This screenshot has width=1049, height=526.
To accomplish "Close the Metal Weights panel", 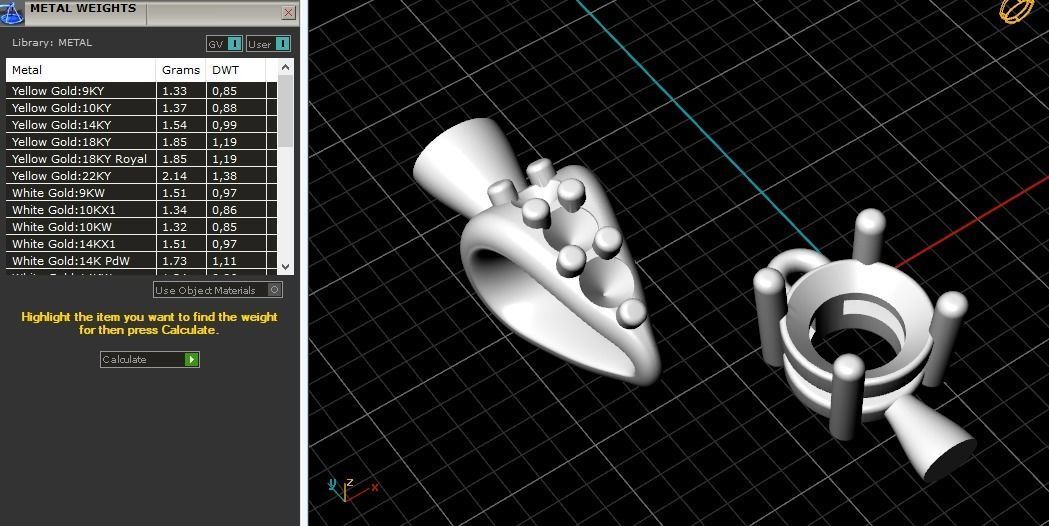I will [288, 13].
